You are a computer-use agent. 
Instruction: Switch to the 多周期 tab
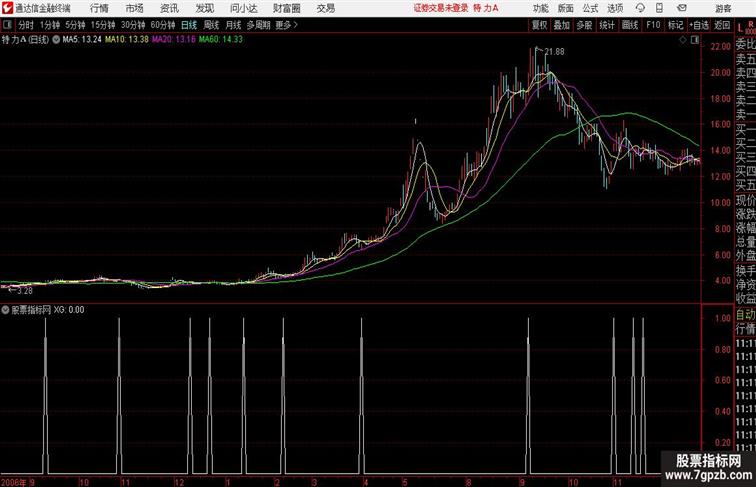(x=258, y=25)
